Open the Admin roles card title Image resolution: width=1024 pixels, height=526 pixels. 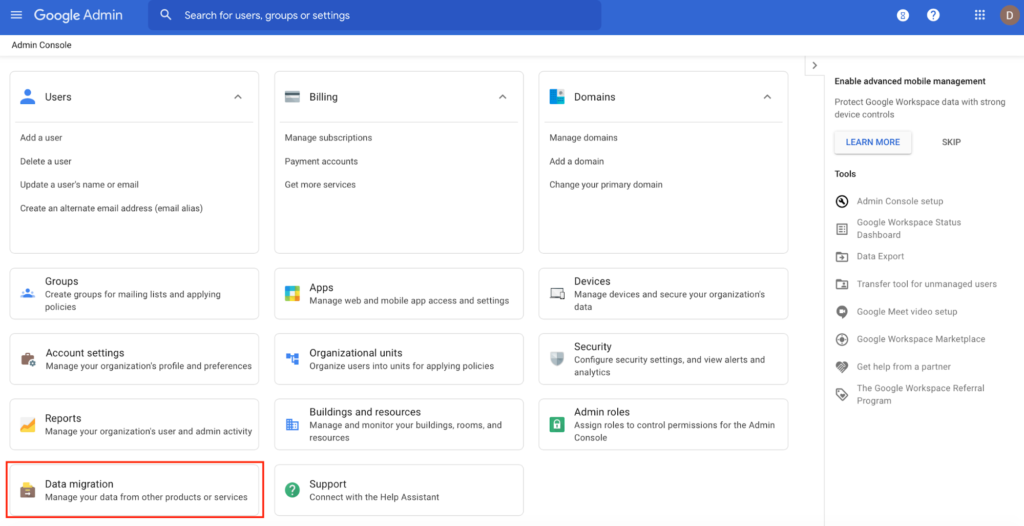602,412
